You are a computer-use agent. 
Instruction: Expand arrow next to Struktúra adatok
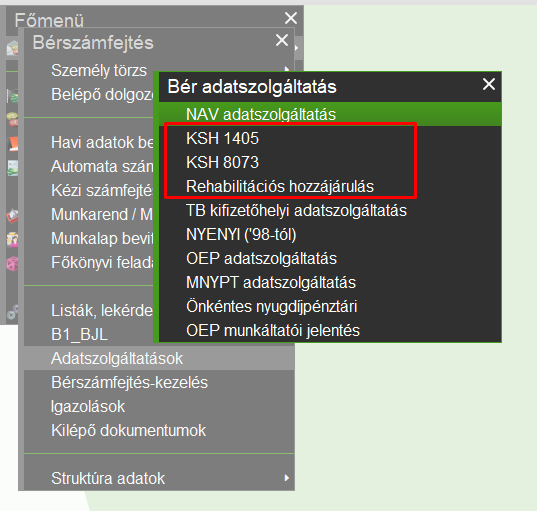[287, 478]
